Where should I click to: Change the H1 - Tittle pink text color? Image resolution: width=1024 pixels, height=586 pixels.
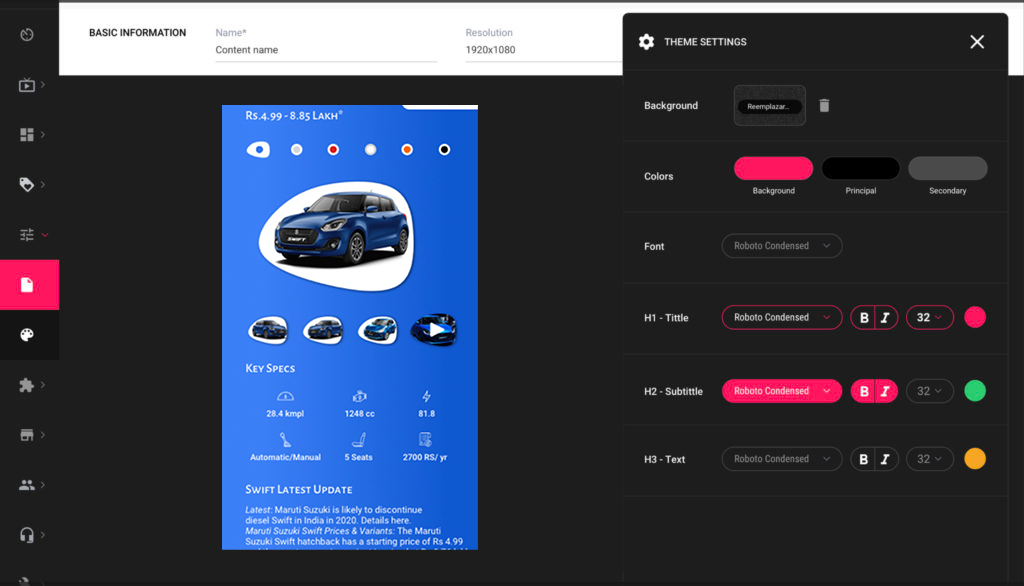pyautogui.click(x=975, y=317)
